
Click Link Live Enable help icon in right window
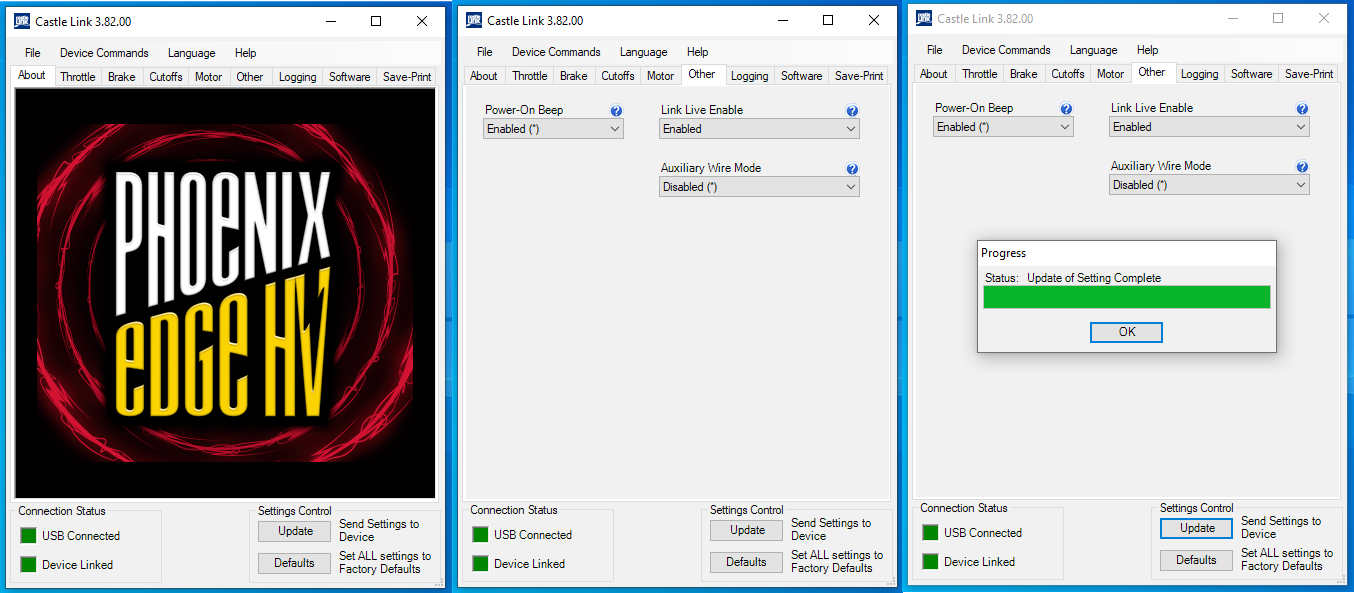coord(1302,110)
